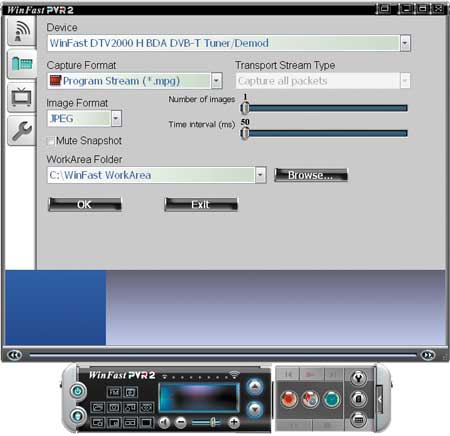Switch to the capture settings folder tab
This screenshot has height=436, width=450.
[22, 64]
